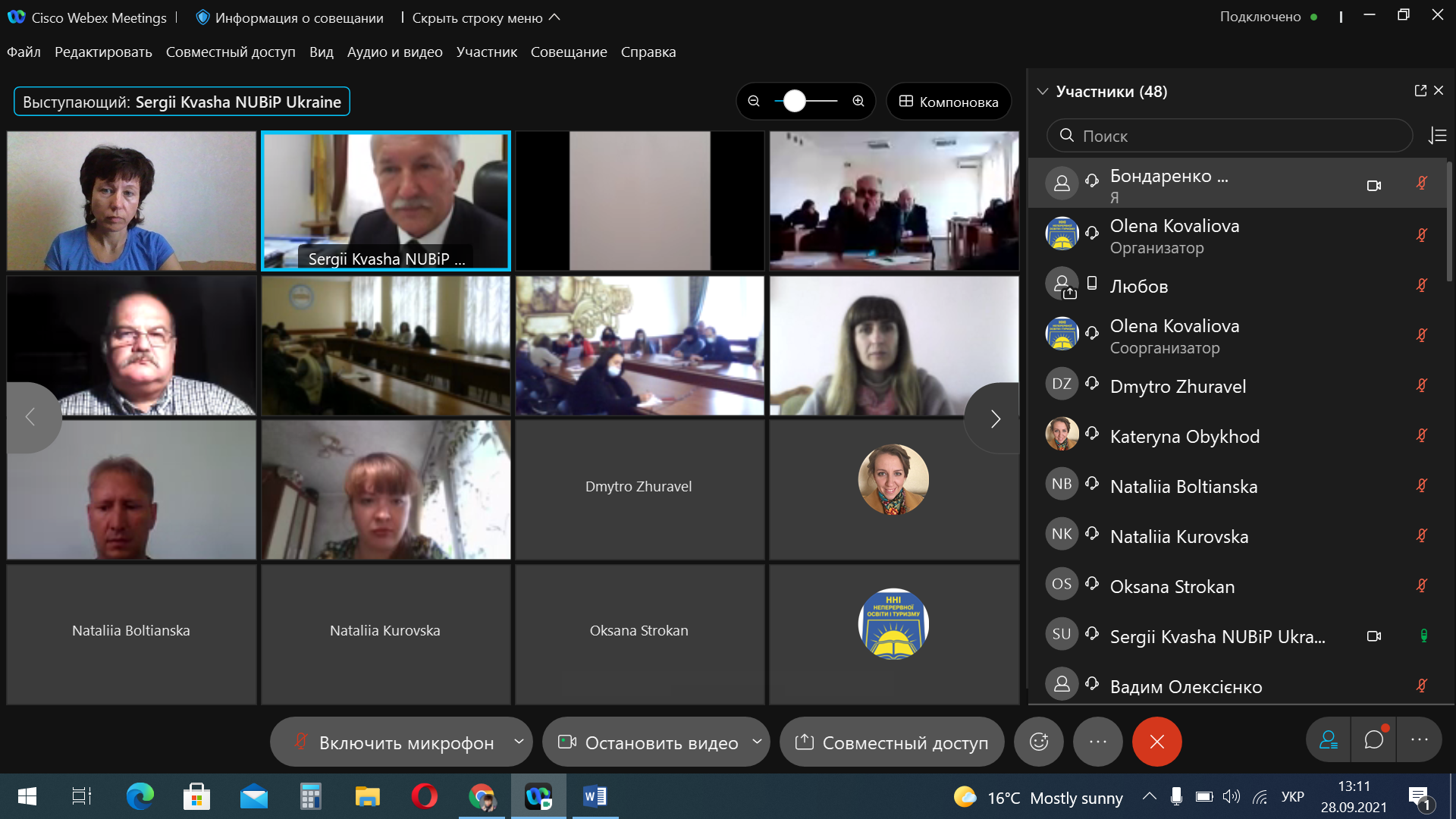
Task: Click the participant list sort icon
Action: 1437,136
